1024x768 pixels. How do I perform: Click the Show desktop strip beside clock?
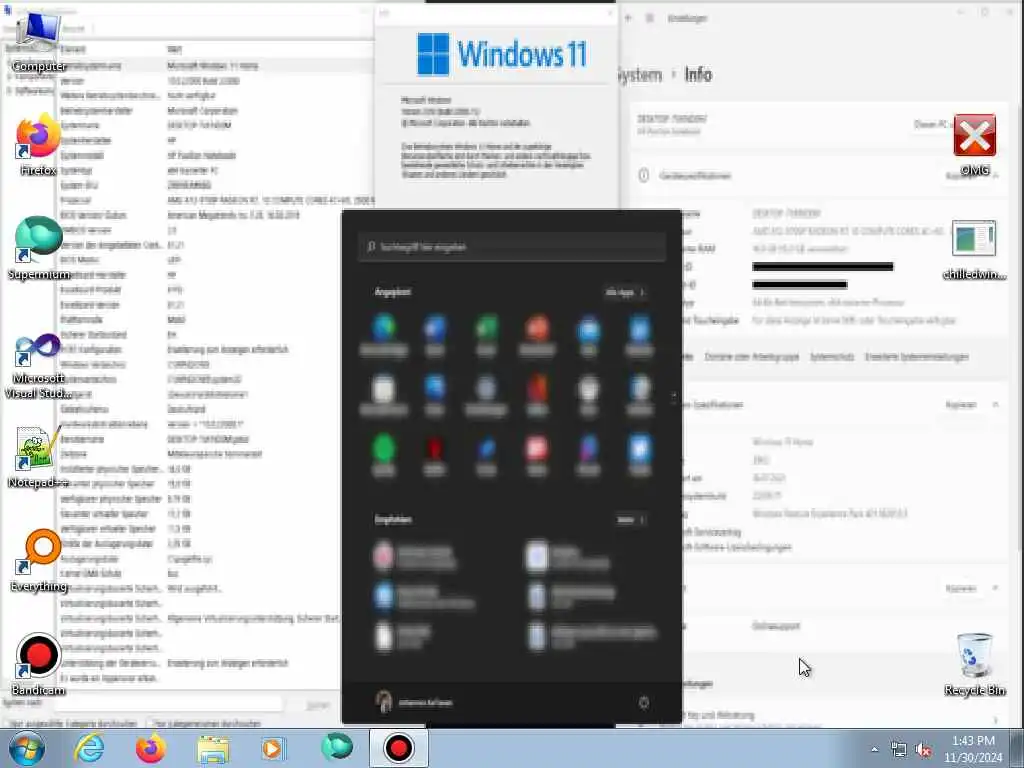(1019, 748)
